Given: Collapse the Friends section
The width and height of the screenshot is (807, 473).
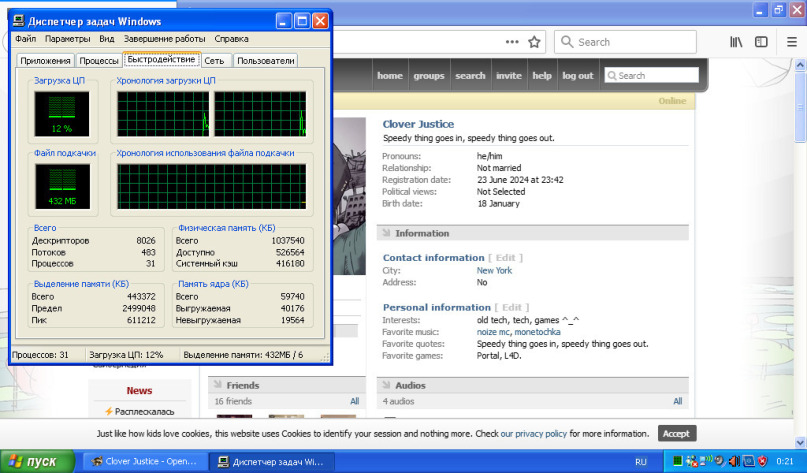Looking at the screenshot, I should [x=217, y=385].
